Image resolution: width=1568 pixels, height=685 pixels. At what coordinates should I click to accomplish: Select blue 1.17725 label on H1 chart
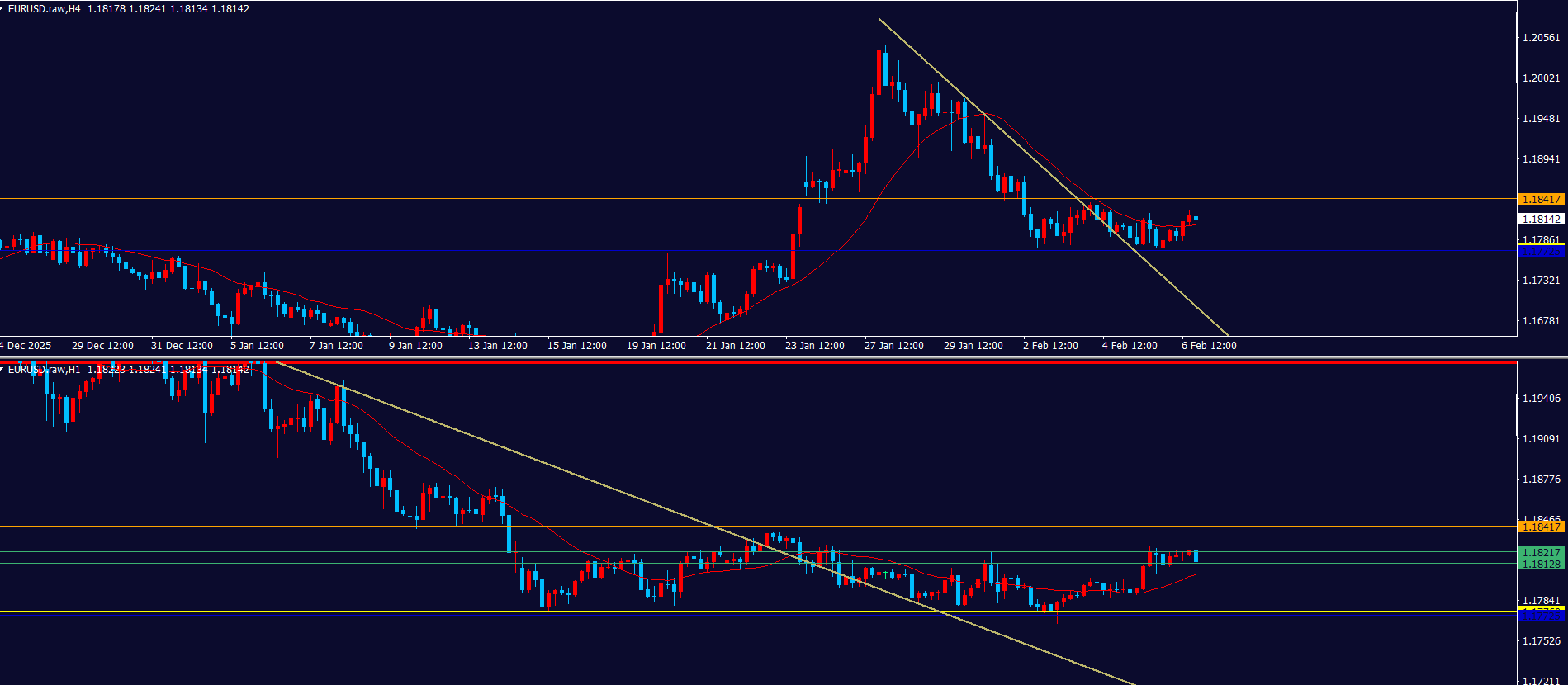click(1541, 616)
